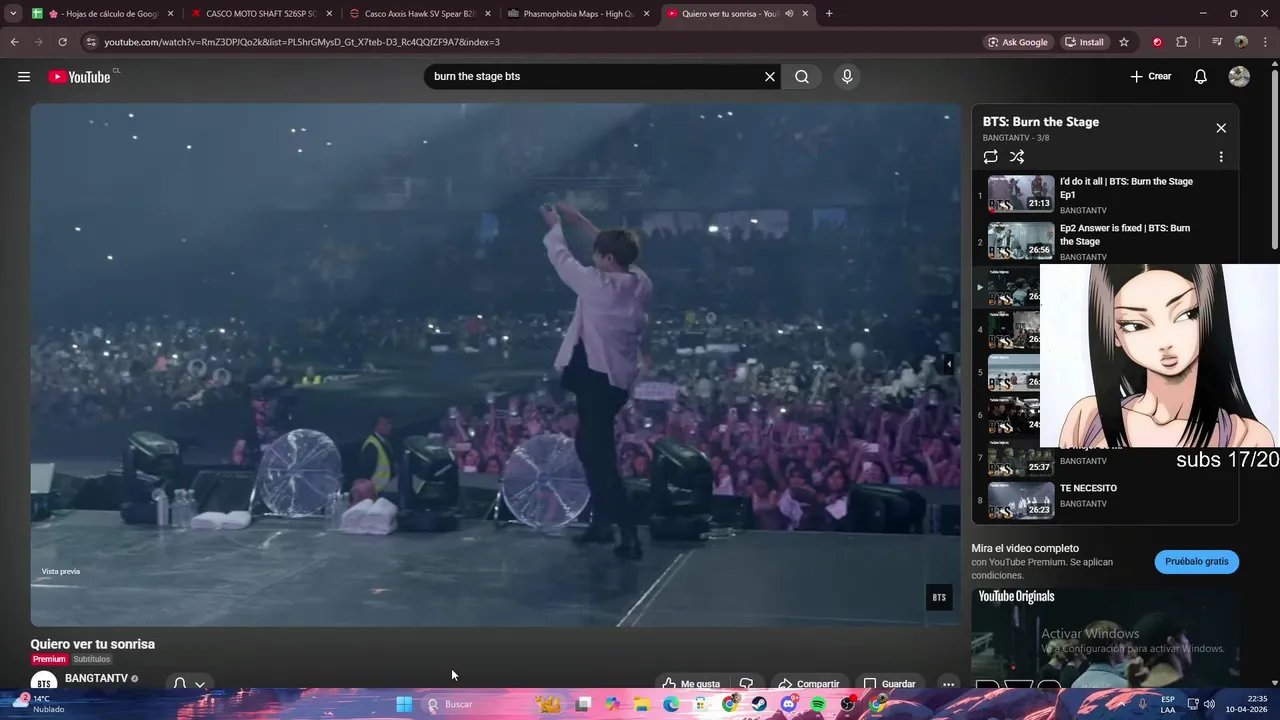1280x720 pixels.
Task: Open Chrome three-dot menu
Action: pos(1265,42)
